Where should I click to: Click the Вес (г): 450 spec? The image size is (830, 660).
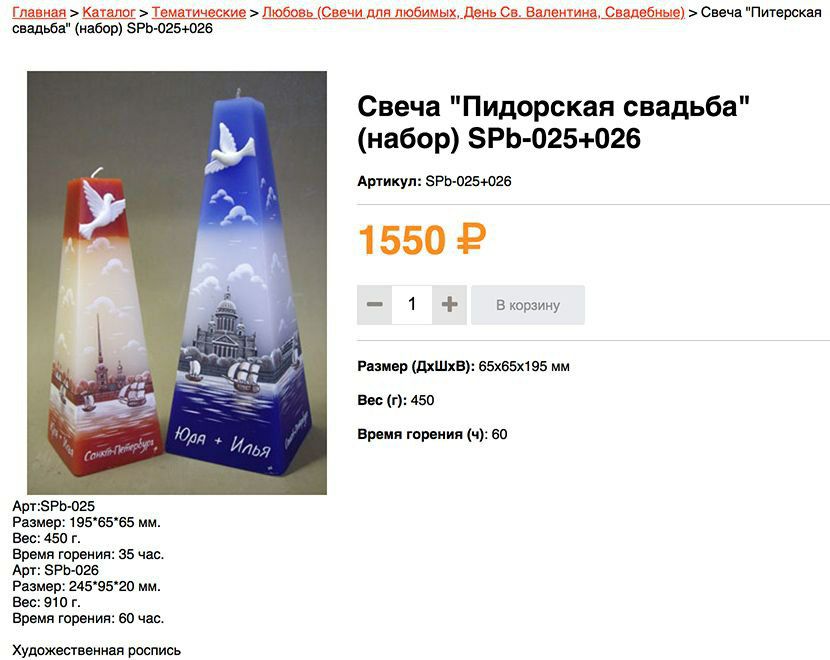[x=395, y=400]
